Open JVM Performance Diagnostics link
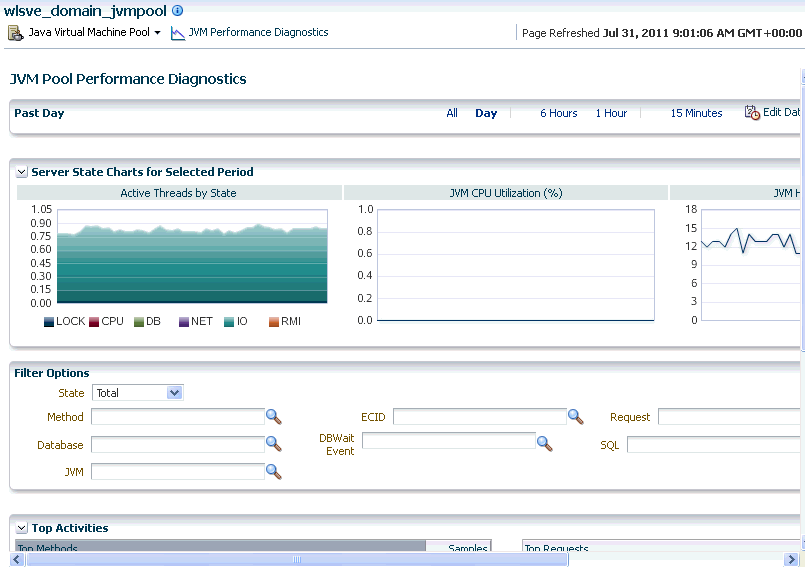The width and height of the screenshot is (805, 567). tap(258, 32)
